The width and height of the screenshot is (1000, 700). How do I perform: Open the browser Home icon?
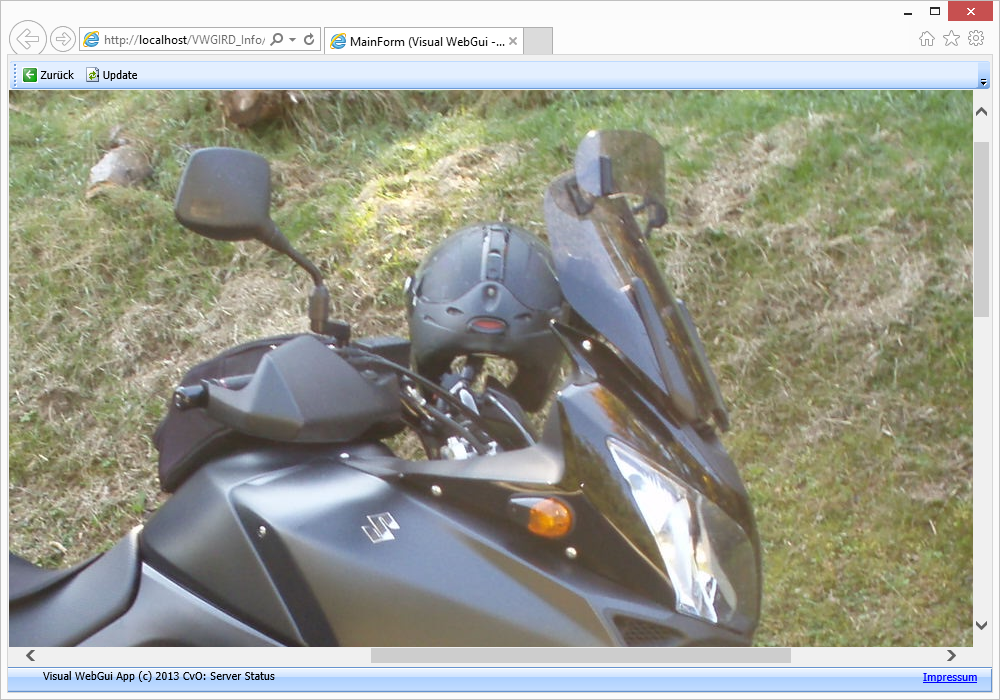click(x=927, y=39)
